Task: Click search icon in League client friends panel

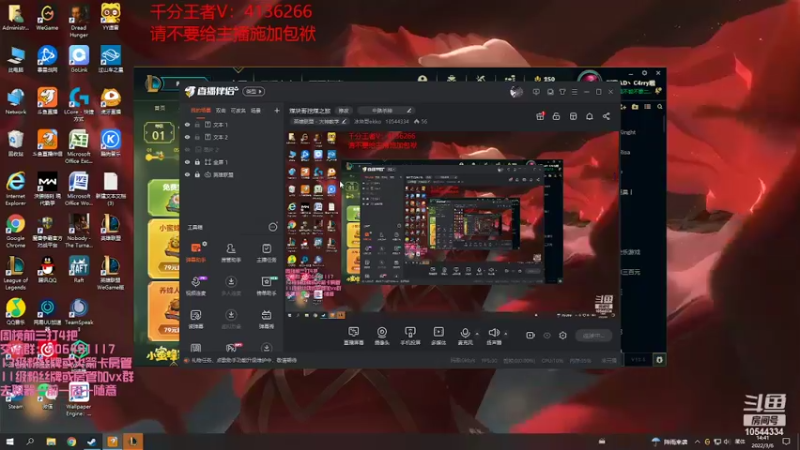Action: click(660, 107)
